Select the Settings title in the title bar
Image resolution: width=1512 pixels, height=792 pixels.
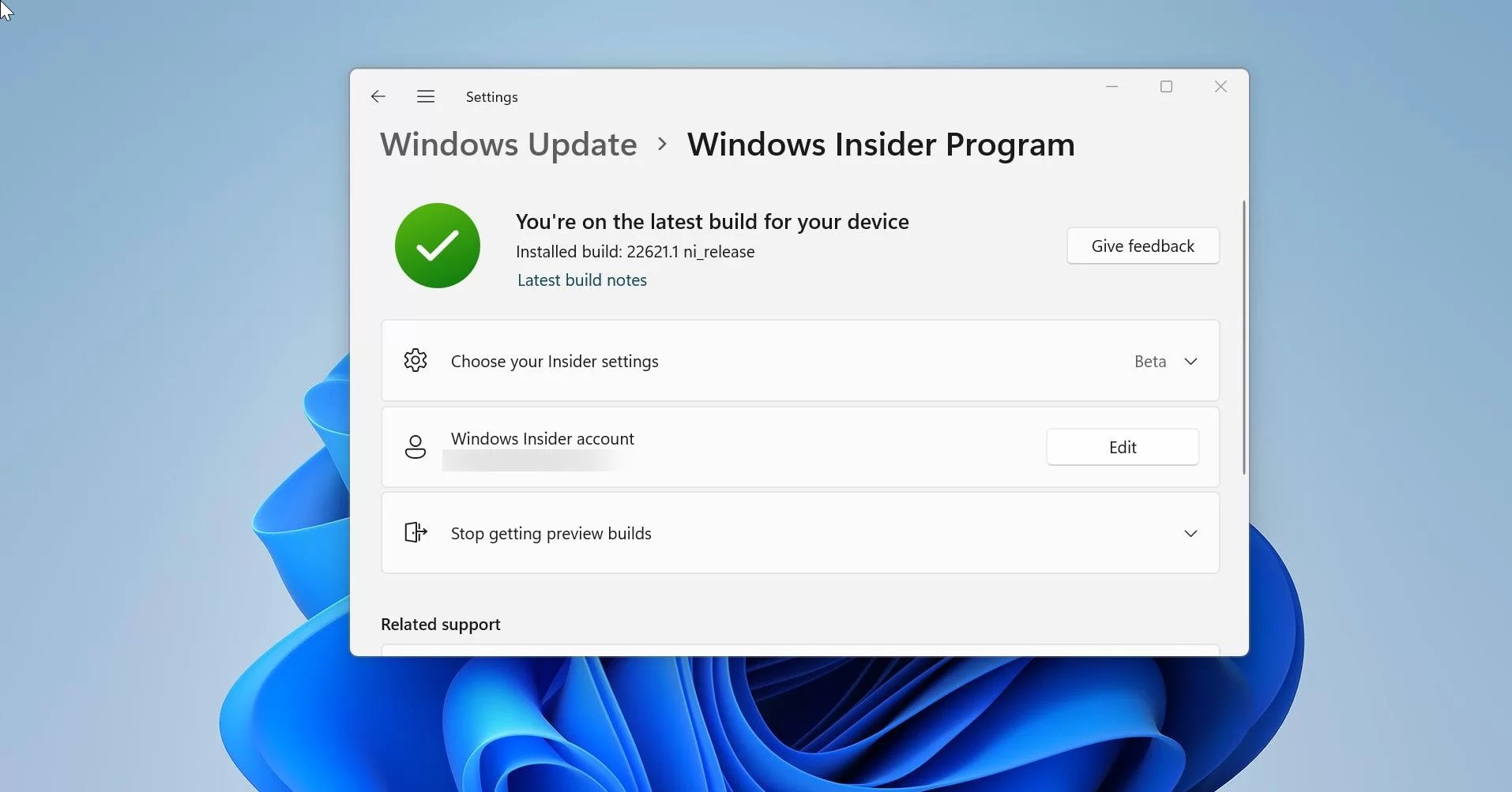click(491, 96)
